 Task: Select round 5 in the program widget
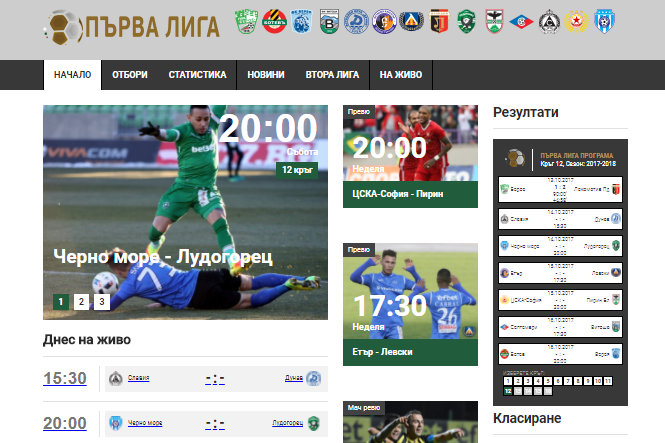pyautogui.click(x=548, y=381)
